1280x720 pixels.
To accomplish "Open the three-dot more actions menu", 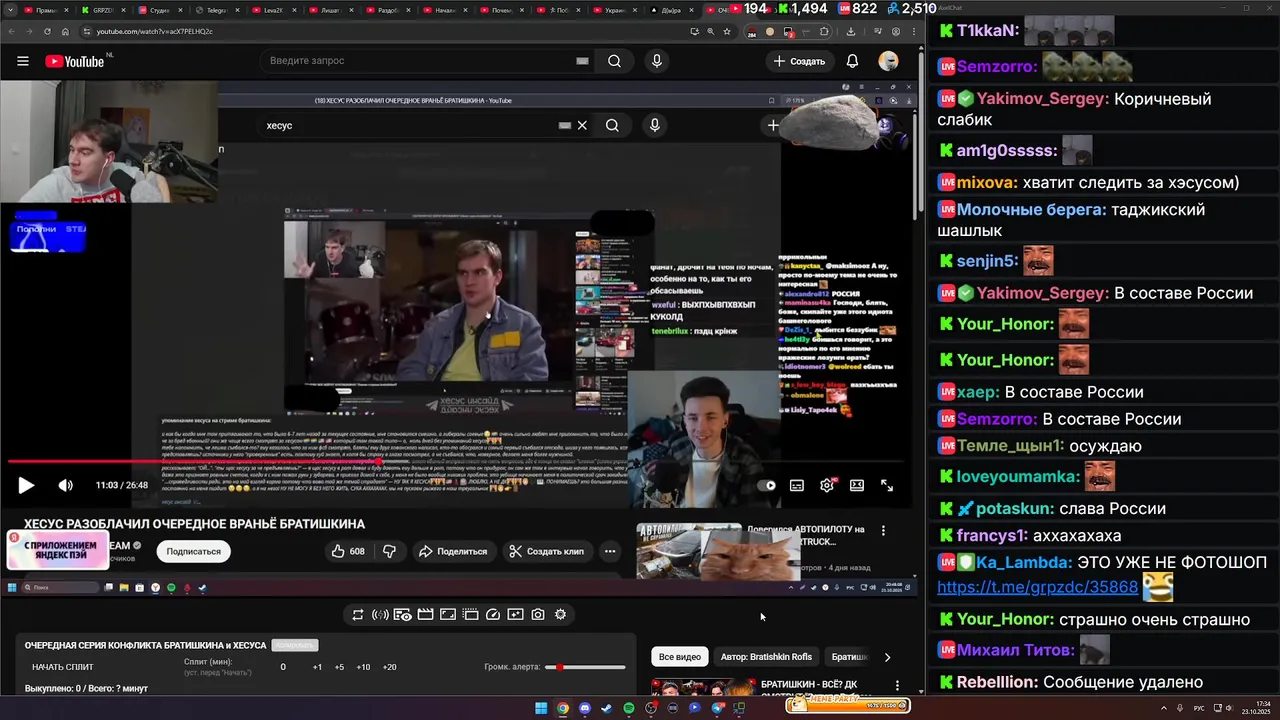I will tap(610, 551).
